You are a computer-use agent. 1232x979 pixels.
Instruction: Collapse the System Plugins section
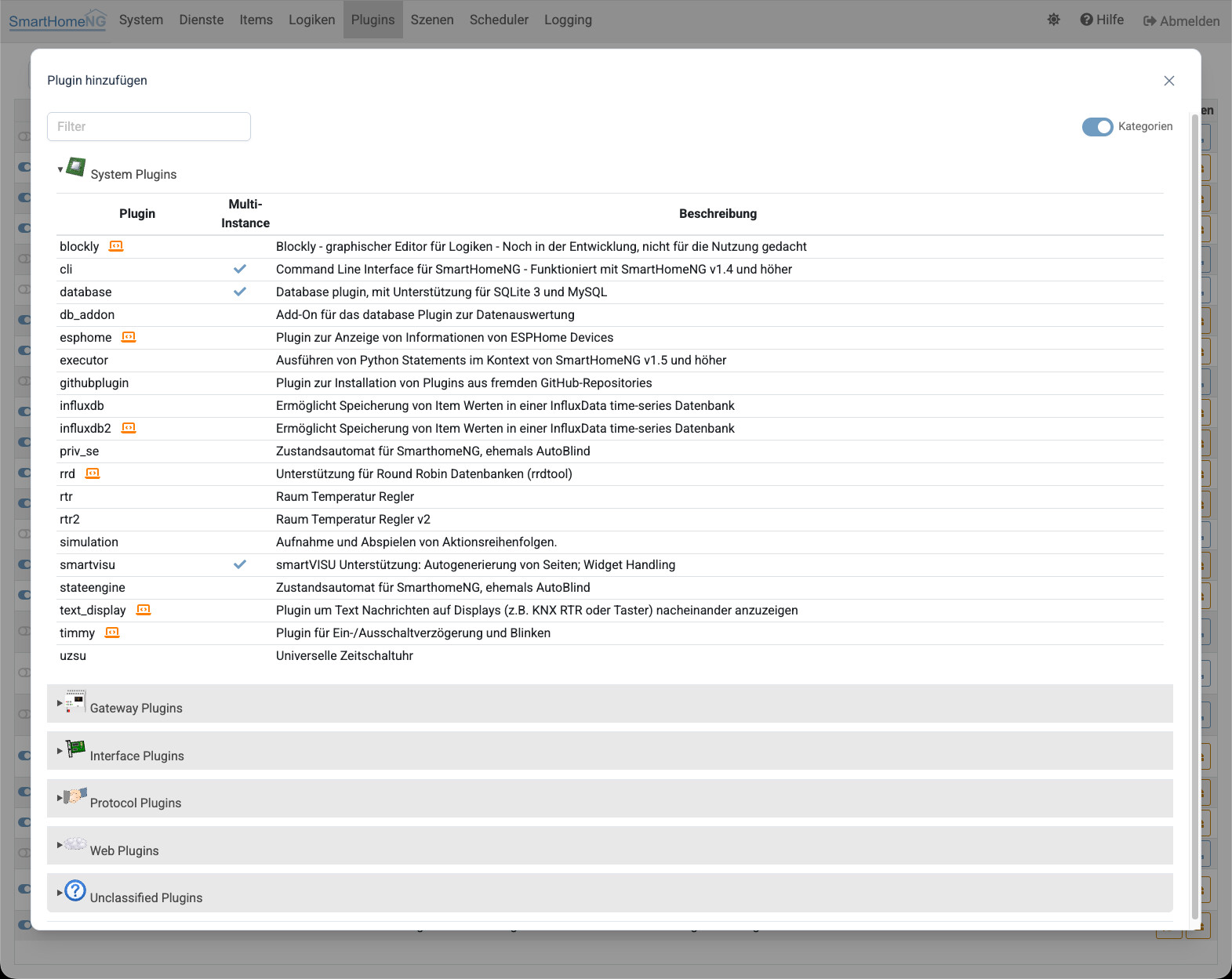[60, 169]
